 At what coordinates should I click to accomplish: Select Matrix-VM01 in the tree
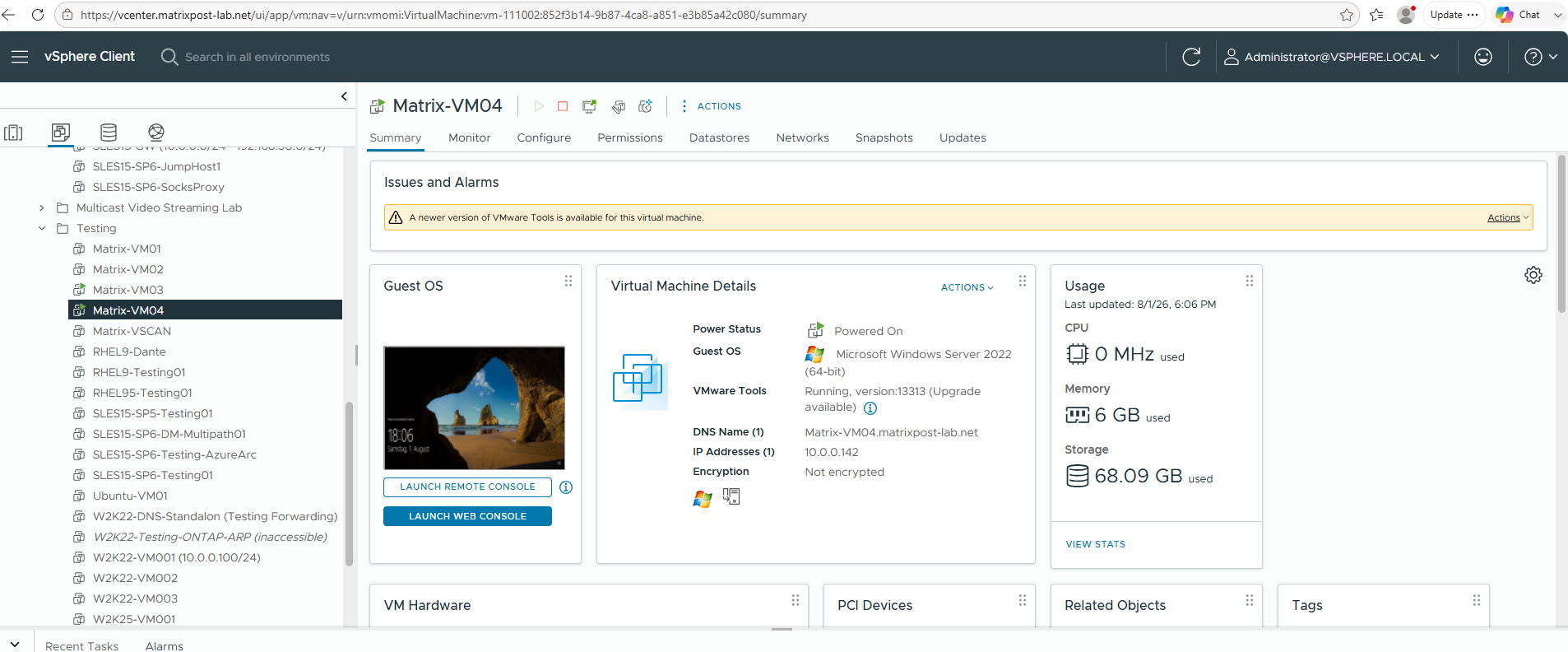point(127,249)
